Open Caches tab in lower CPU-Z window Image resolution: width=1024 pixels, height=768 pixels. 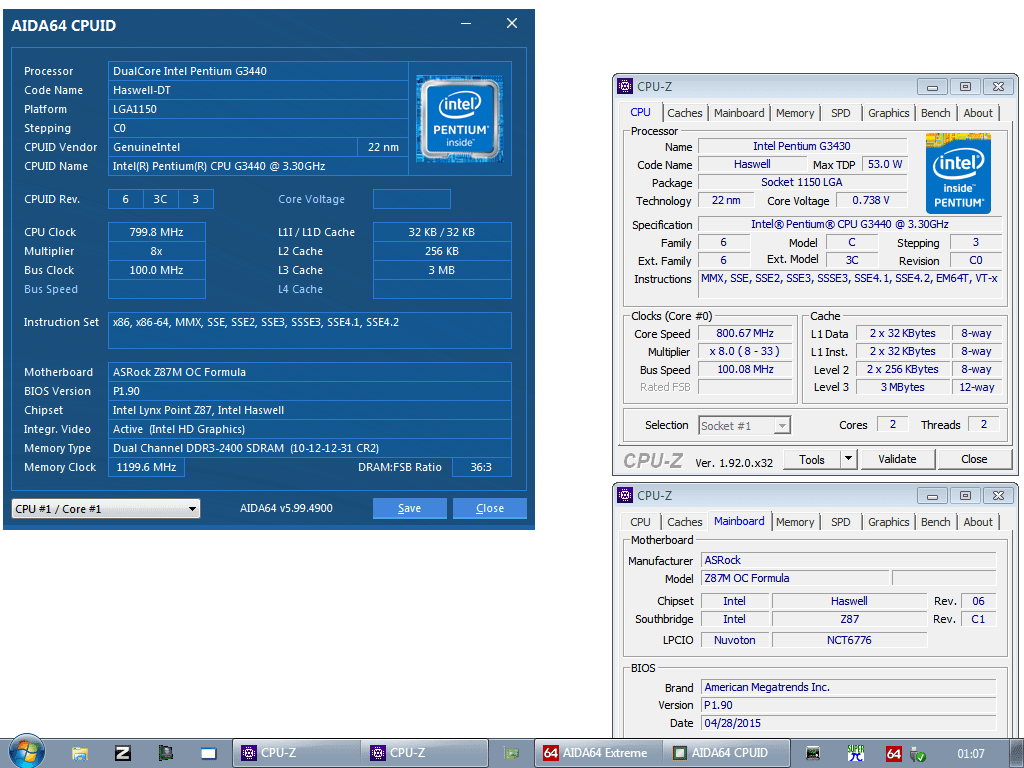(684, 522)
